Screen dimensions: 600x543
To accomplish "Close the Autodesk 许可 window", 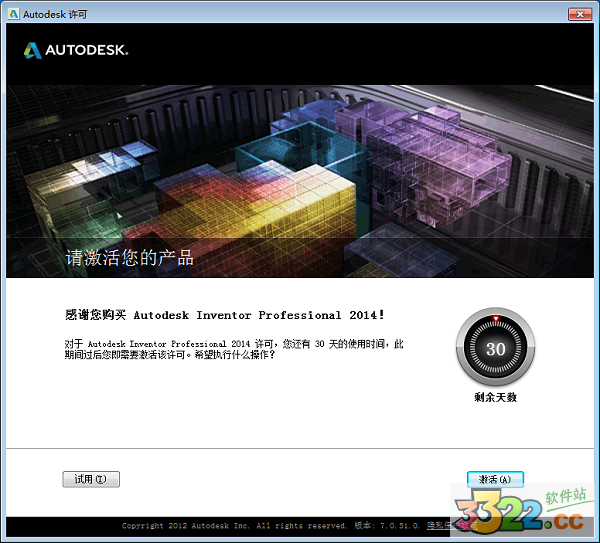I will [578, 14].
